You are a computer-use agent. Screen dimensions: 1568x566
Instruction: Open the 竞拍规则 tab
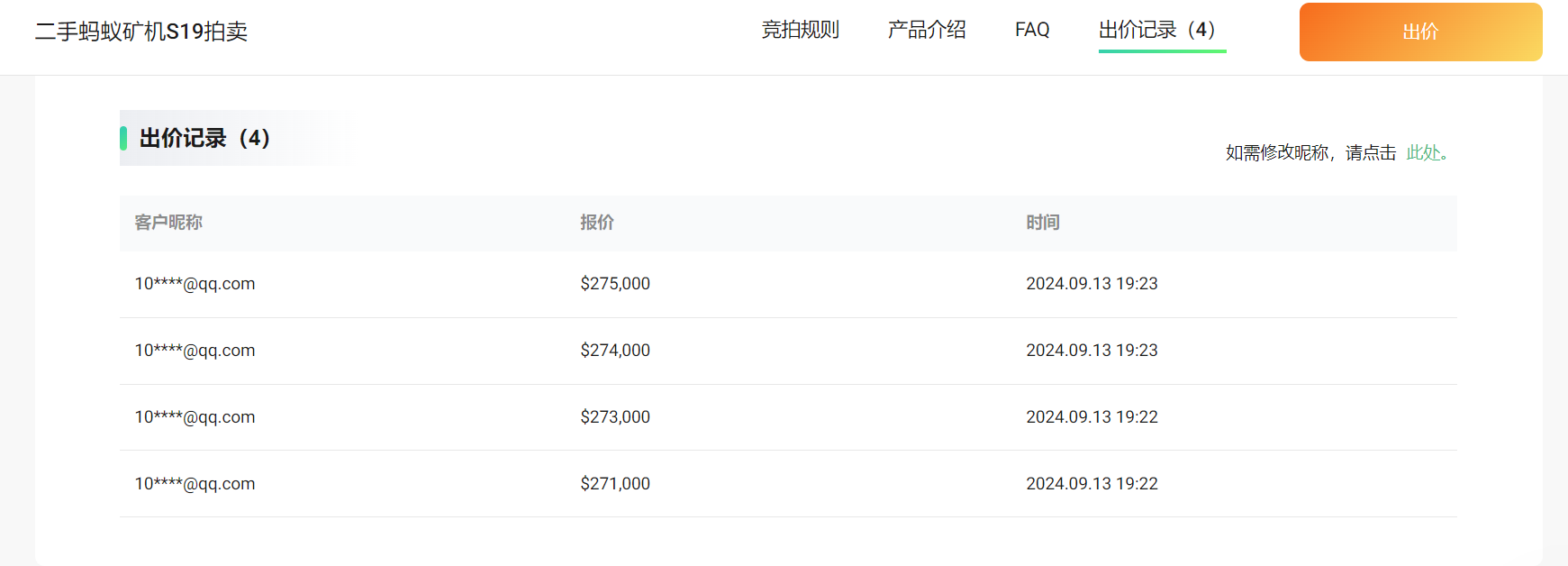(x=800, y=30)
